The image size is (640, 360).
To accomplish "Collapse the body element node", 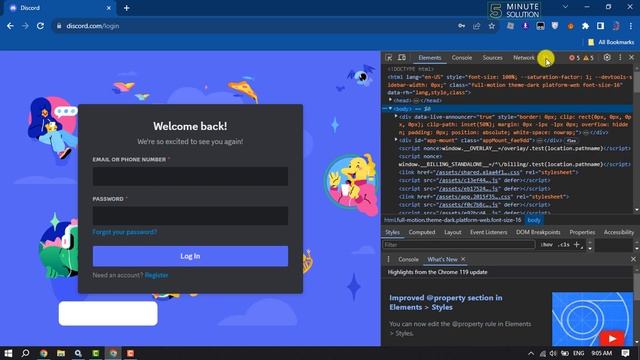I will (x=390, y=109).
